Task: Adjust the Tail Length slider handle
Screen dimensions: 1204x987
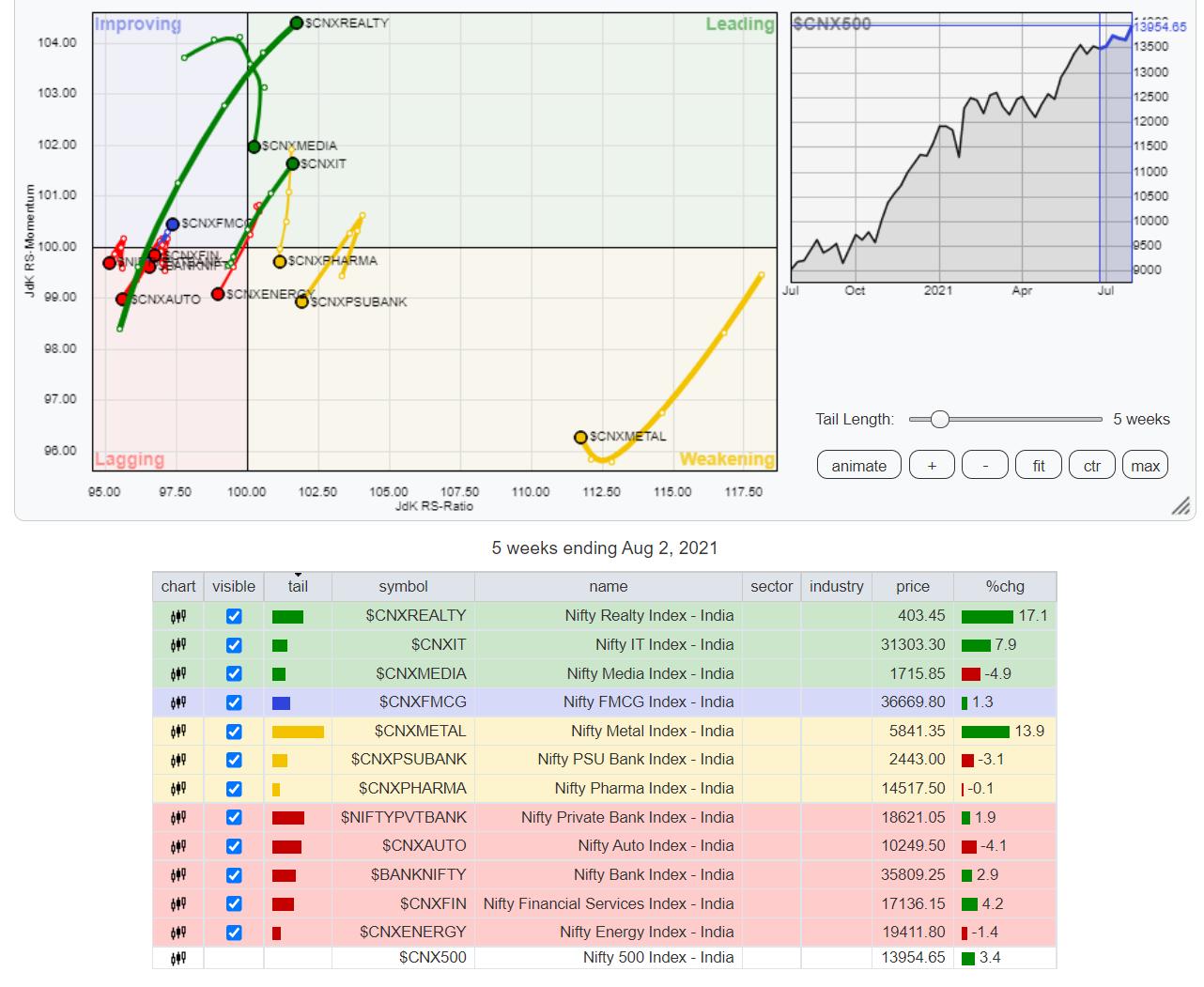Action: click(939, 420)
